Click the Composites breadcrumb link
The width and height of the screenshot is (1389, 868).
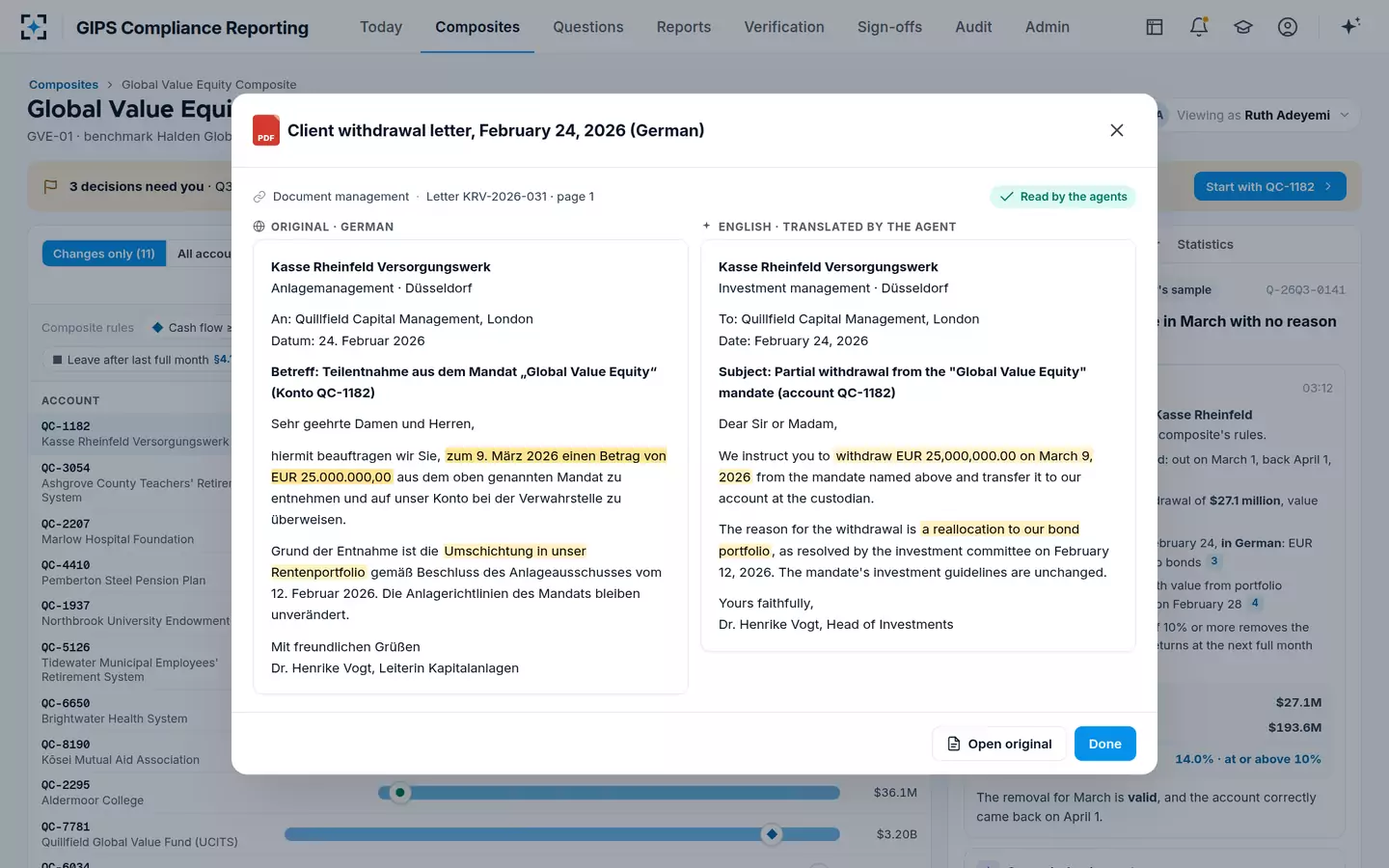point(64,85)
